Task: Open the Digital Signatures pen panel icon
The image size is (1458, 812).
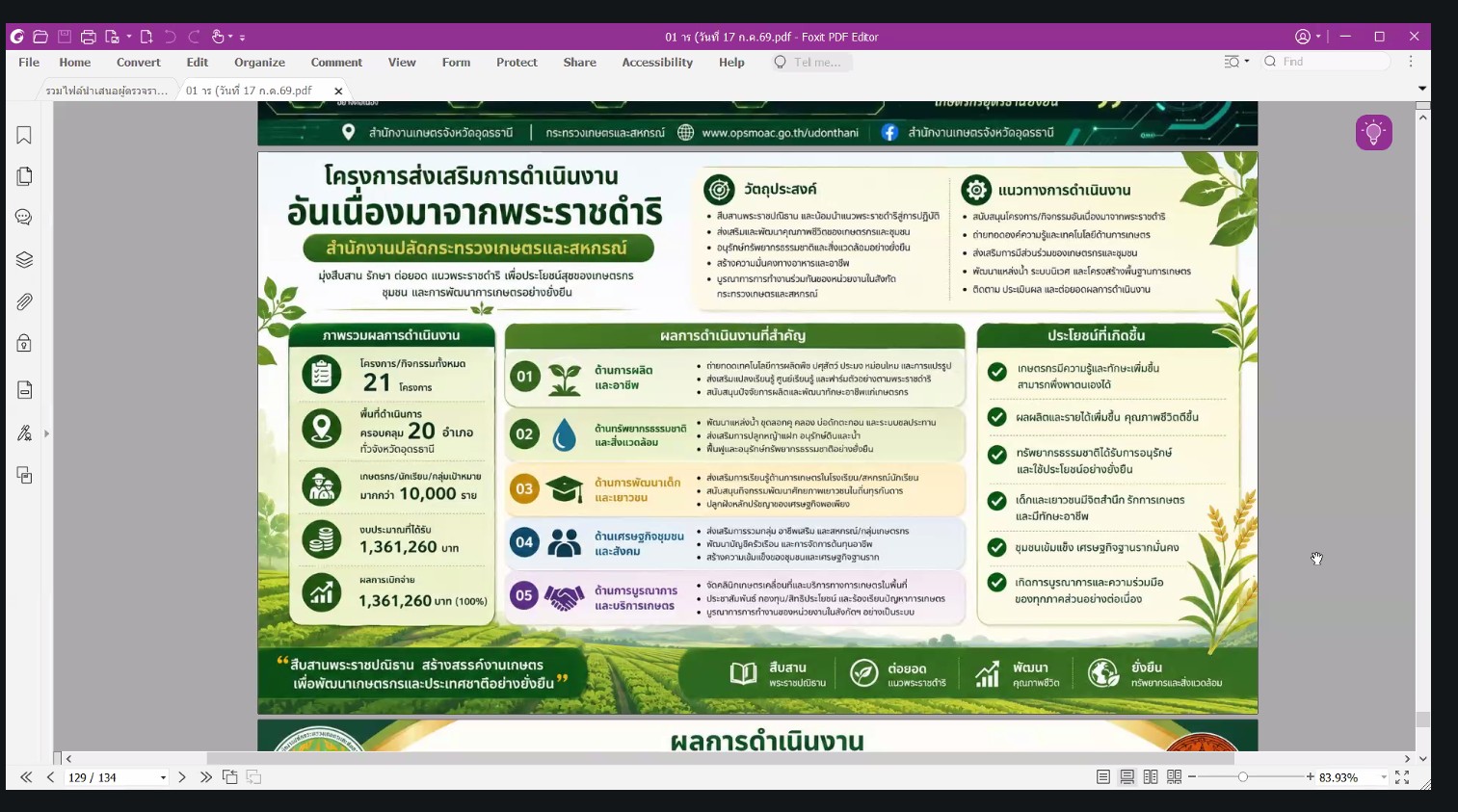Action: 24,433
